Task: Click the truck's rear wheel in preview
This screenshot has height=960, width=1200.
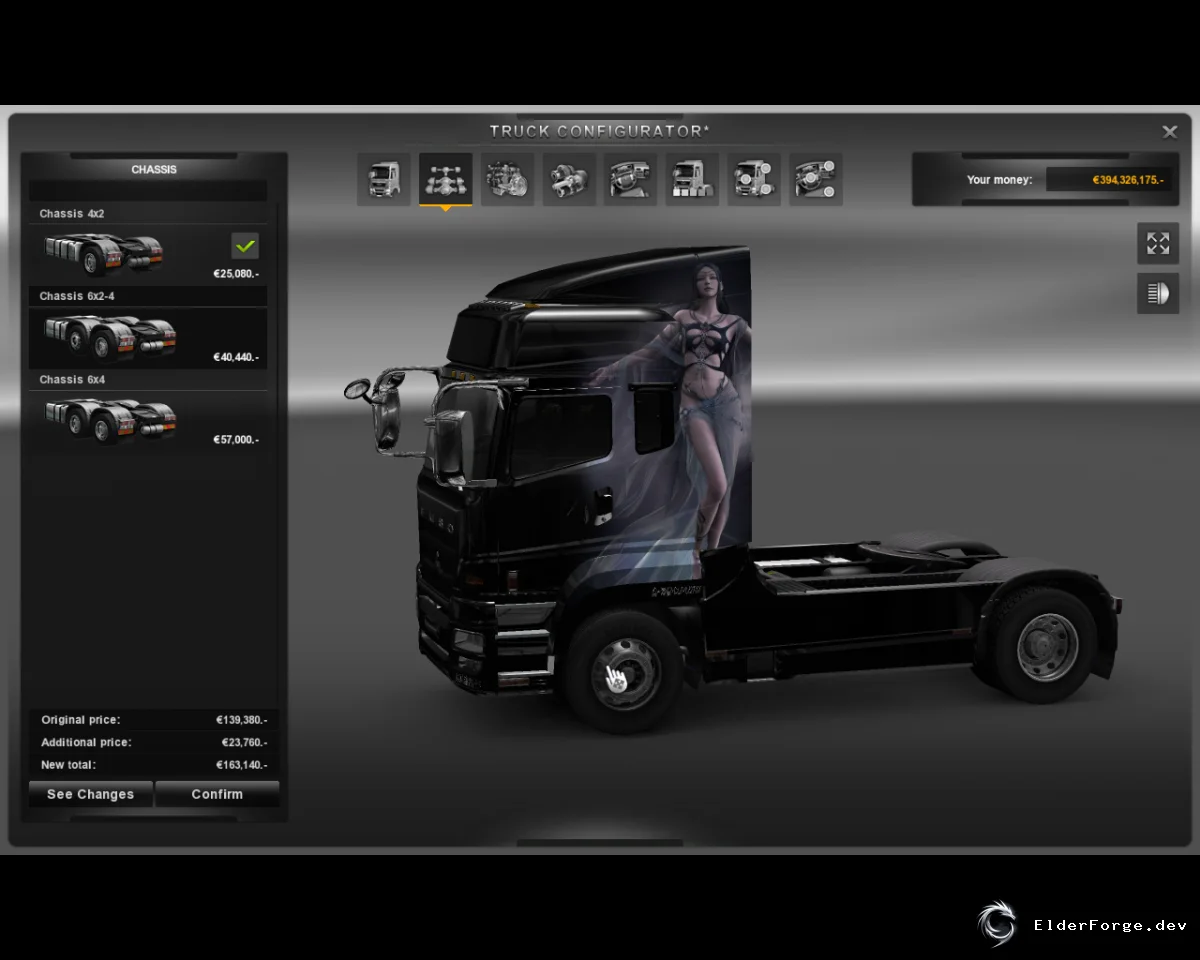Action: click(x=1045, y=646)
